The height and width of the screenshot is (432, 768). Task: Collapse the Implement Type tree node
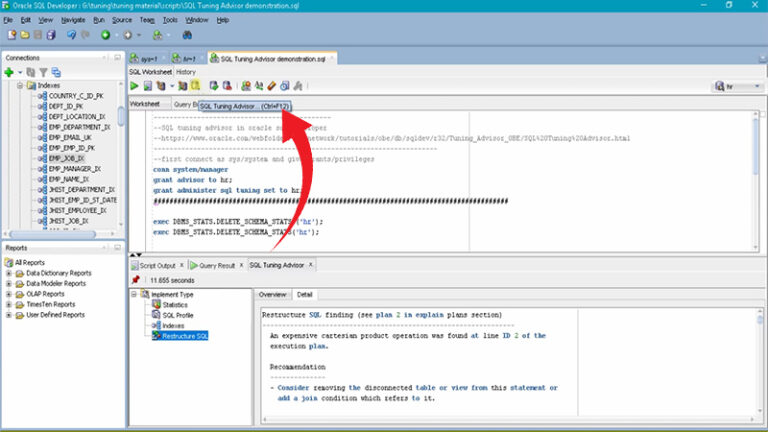coord(134,294)
